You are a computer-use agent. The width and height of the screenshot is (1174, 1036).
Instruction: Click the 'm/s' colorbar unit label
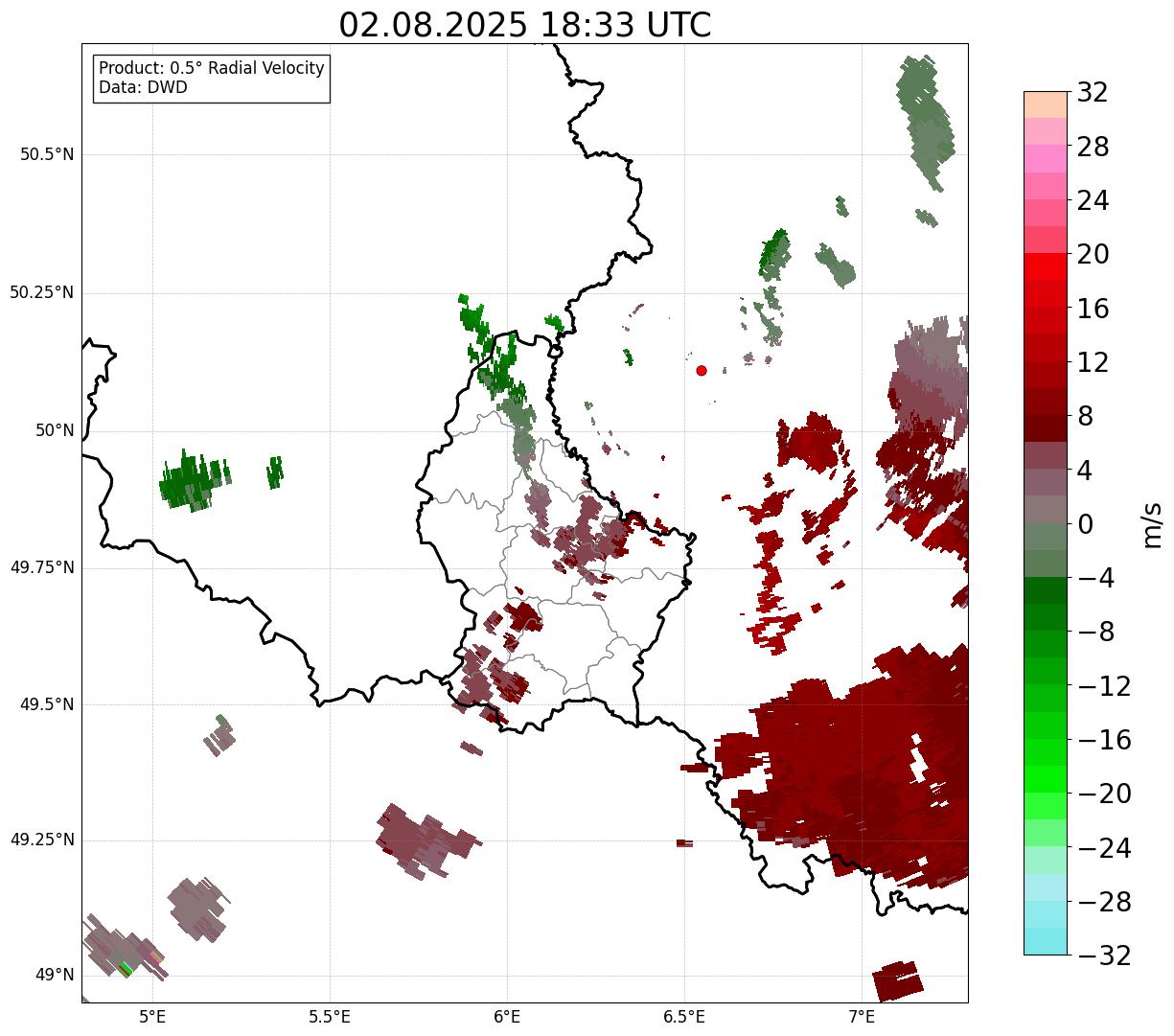(x=1152, y=523)
